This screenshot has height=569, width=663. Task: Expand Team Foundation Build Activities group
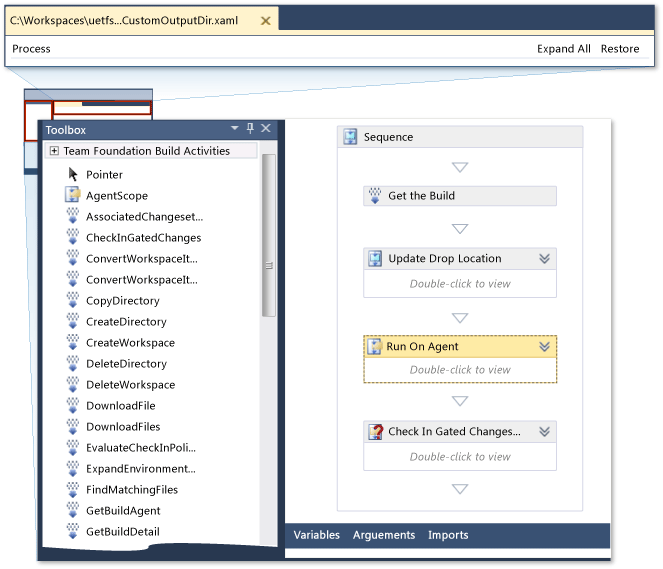[54, 150]
